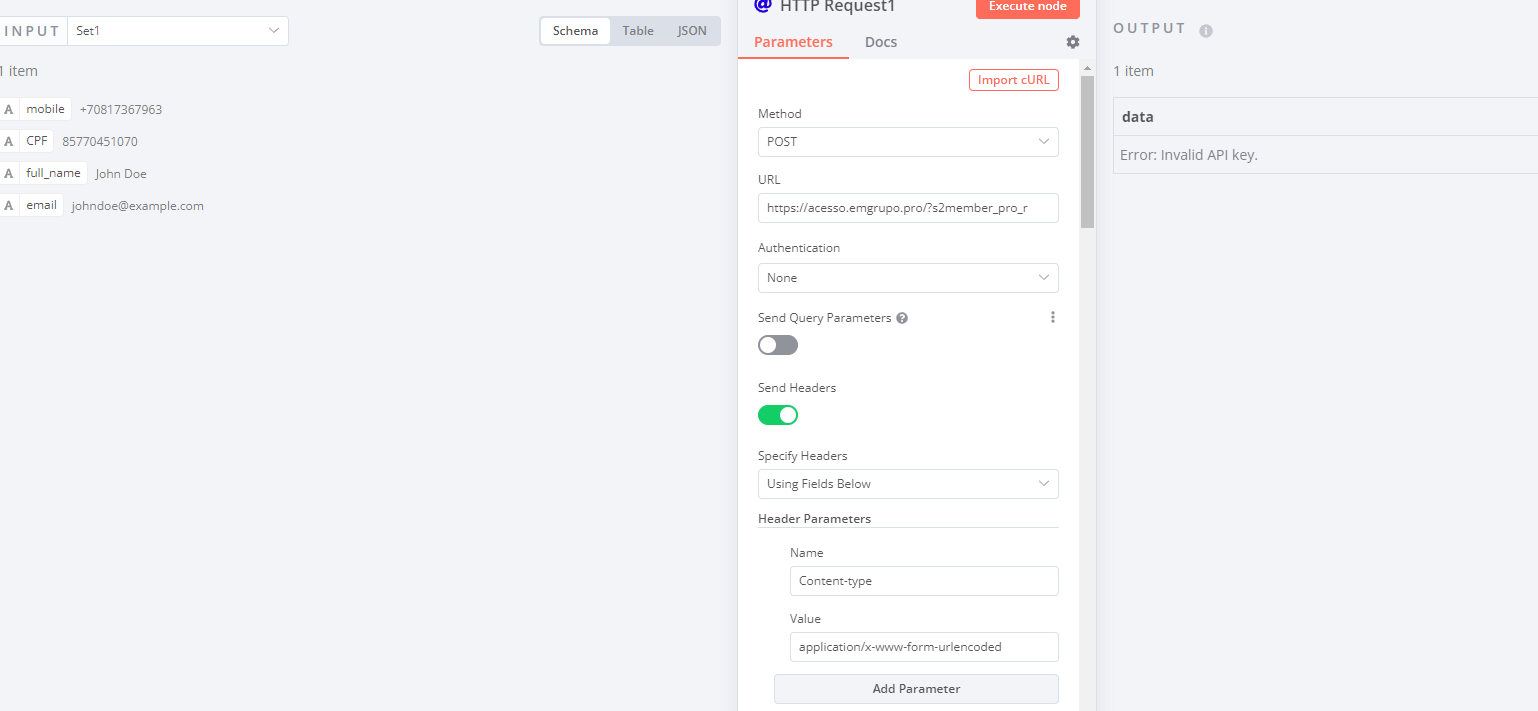Open the three-dot options menu near Send Query Parameters
This screenshot has height=711, width=1538.
coord(1052,316)
